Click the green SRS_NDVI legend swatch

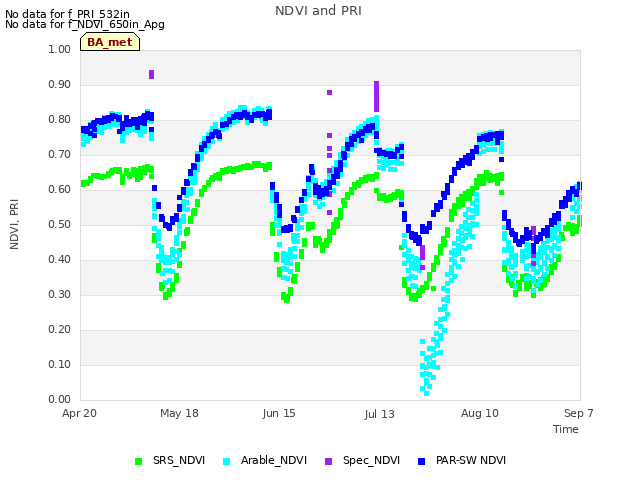[x=138, y=462]
